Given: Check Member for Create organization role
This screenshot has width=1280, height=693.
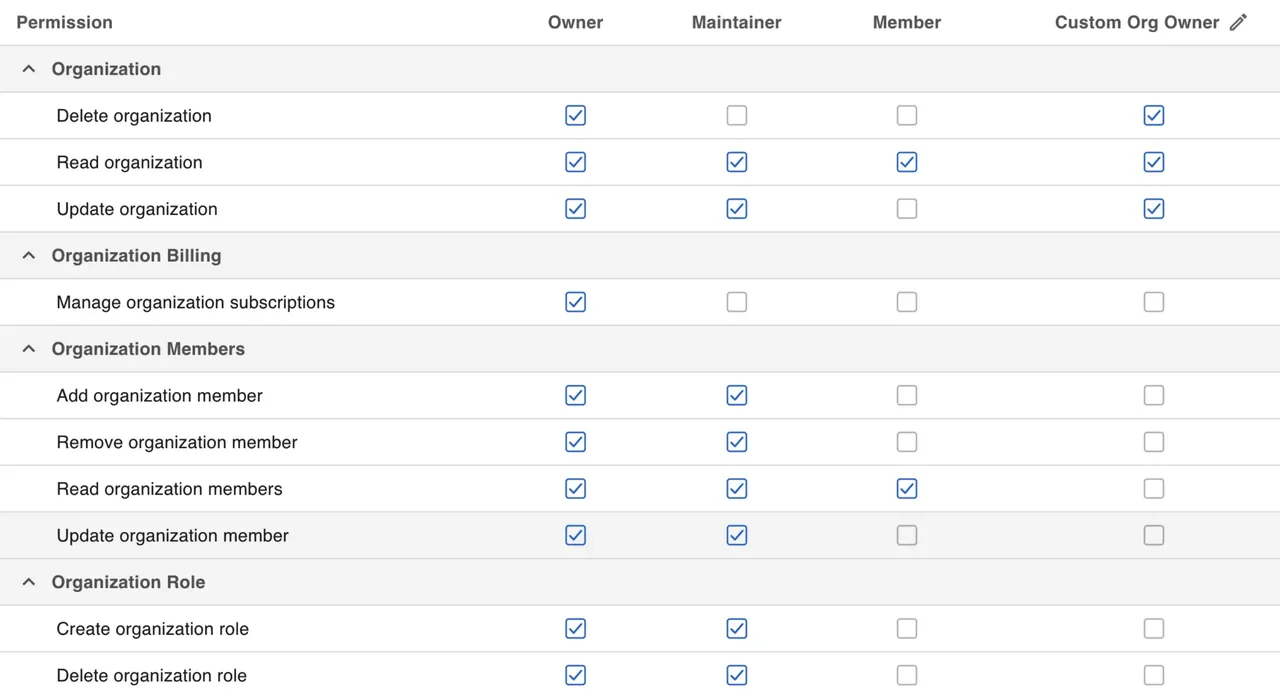Looking at the screenshot, I should pos(907,629).
